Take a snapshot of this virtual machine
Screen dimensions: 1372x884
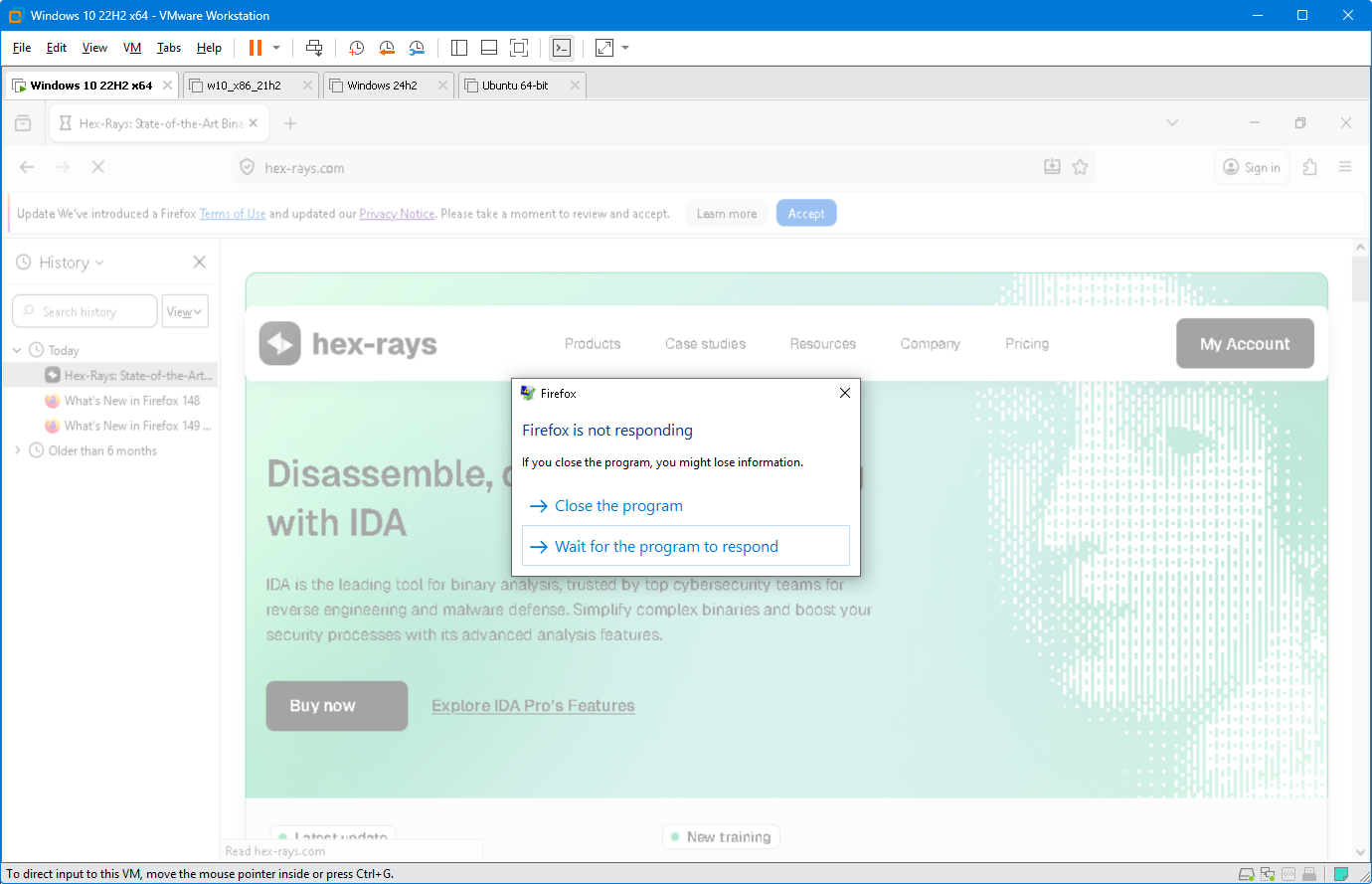[x=357, y=48]
